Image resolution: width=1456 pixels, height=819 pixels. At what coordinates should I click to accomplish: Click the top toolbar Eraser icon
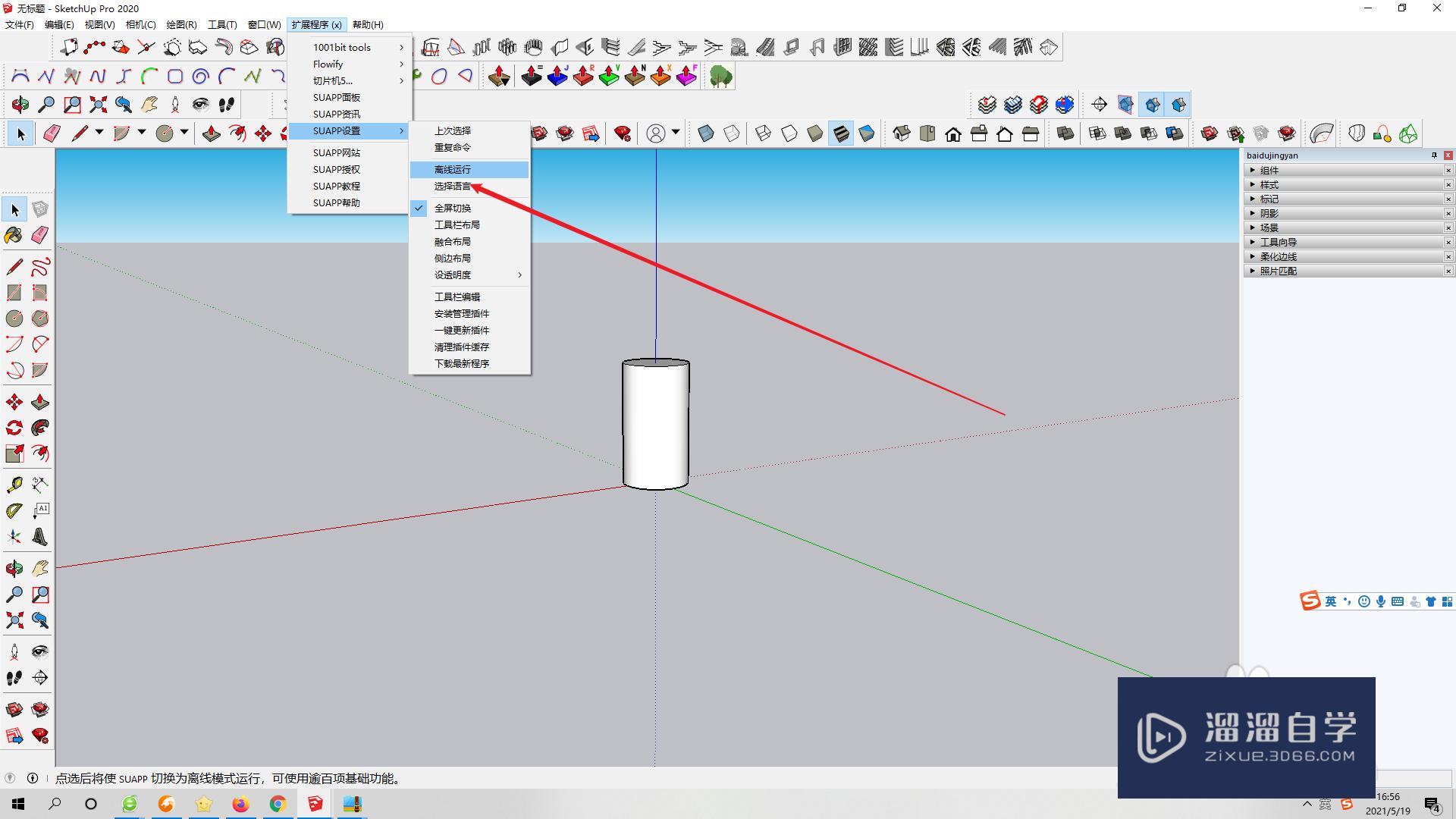(52, 134)
